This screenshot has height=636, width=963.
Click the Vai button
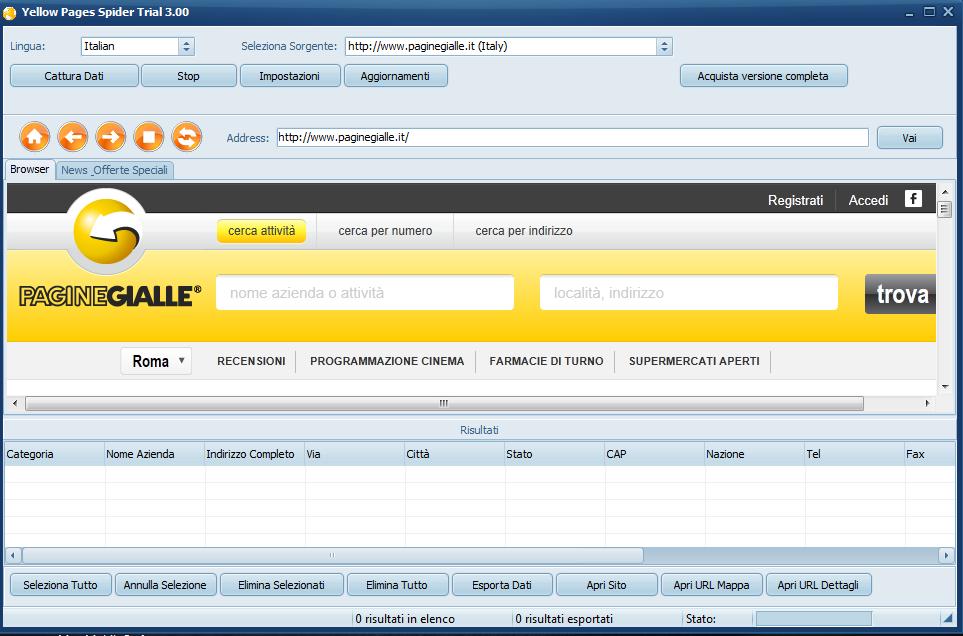click(x=910, y=138)
